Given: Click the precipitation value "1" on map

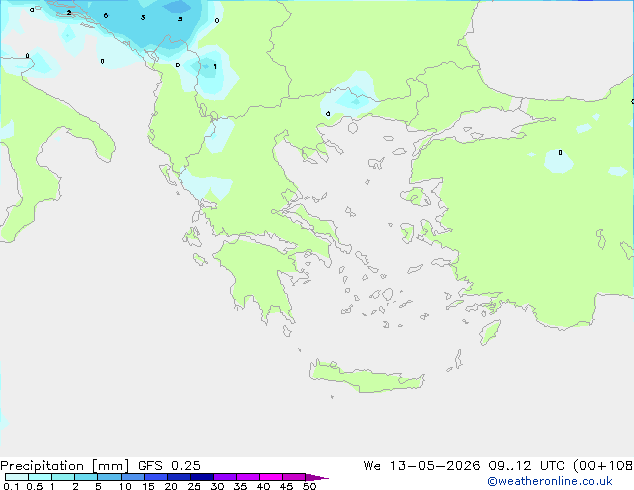Looking at the screenshot, I should [x=215, y=66].
